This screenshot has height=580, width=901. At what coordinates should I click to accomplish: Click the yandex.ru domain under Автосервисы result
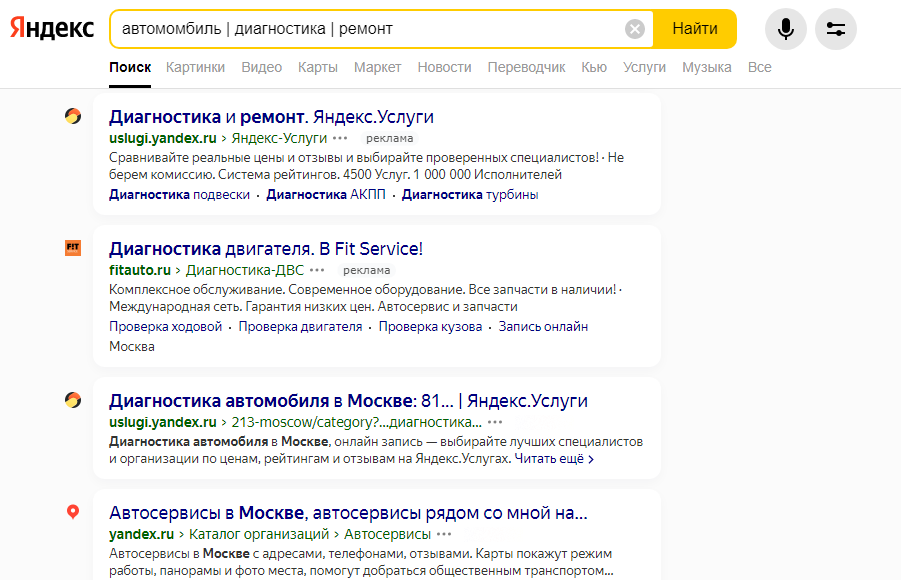[x=141, y=534]
